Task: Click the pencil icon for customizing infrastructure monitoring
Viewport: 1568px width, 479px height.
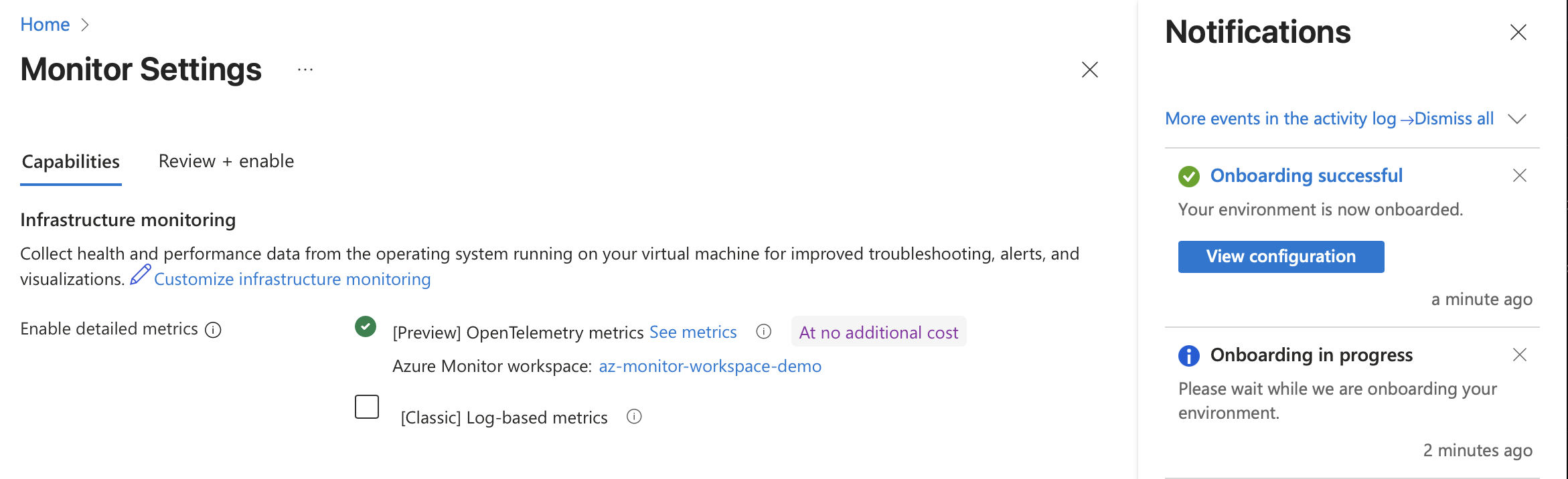Action: tap(140, 275)
